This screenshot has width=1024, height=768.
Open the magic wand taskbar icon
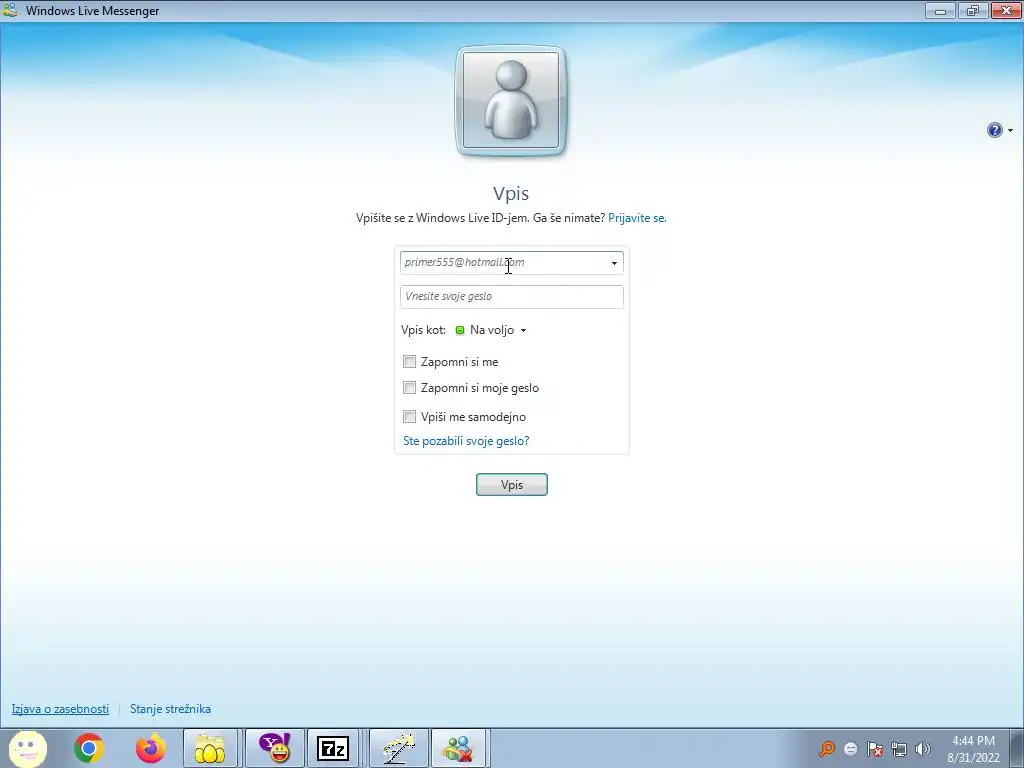tap(399, 748)
